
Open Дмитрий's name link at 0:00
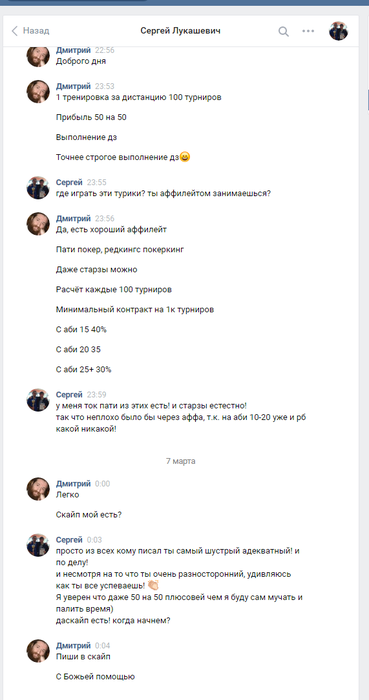click(x=73, y=483)
